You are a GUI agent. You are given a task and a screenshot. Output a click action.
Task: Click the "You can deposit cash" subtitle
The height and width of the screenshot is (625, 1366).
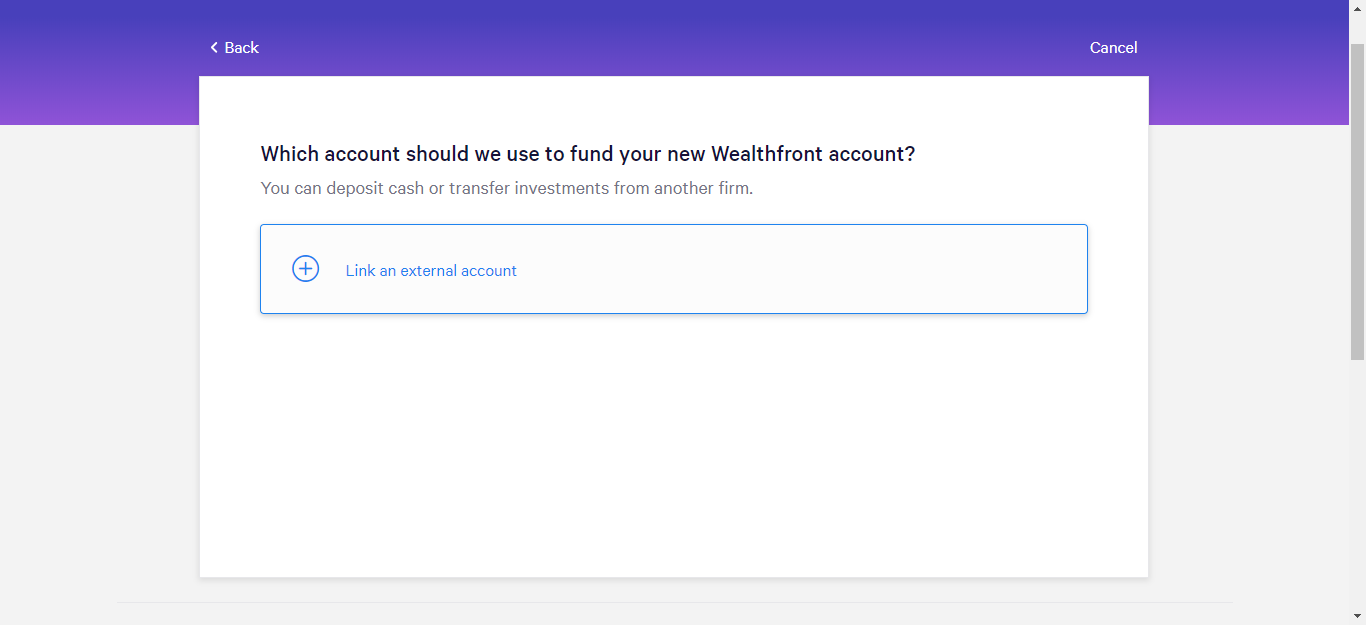(506, 188)
